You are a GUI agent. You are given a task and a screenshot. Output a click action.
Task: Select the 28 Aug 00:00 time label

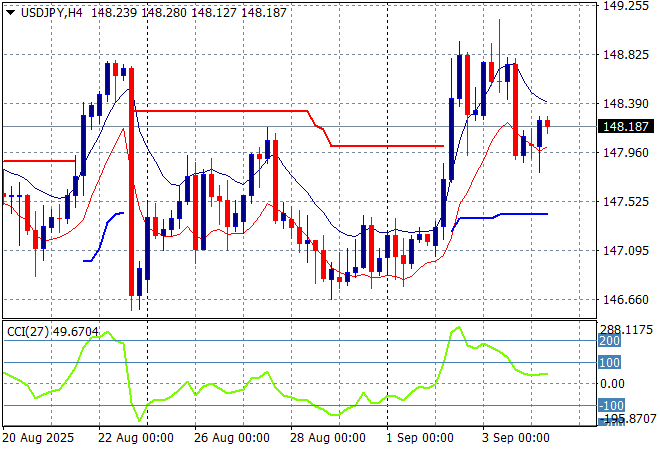pos(327,438)
